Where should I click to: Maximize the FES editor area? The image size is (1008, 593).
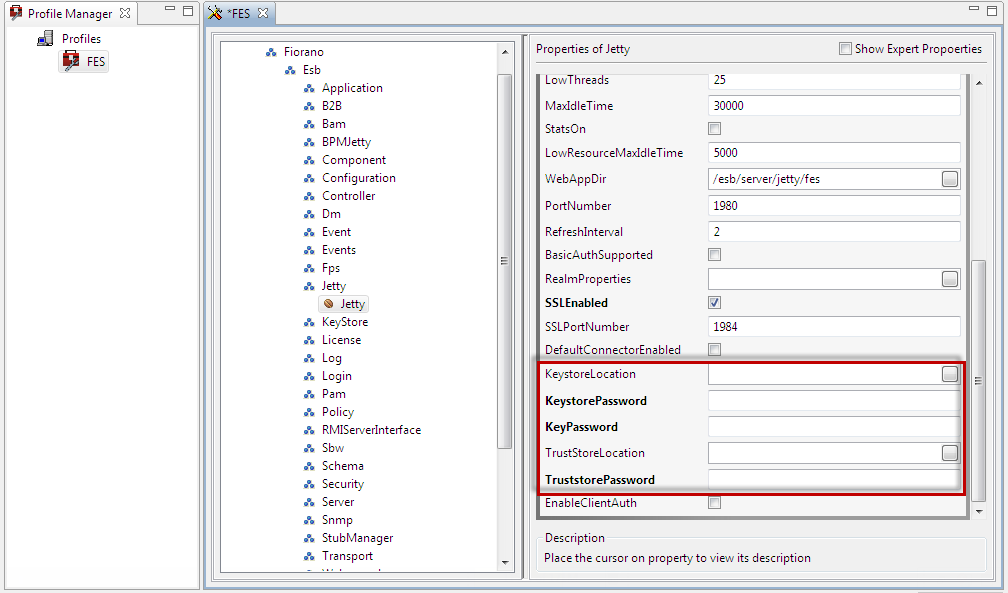point(992,10)
